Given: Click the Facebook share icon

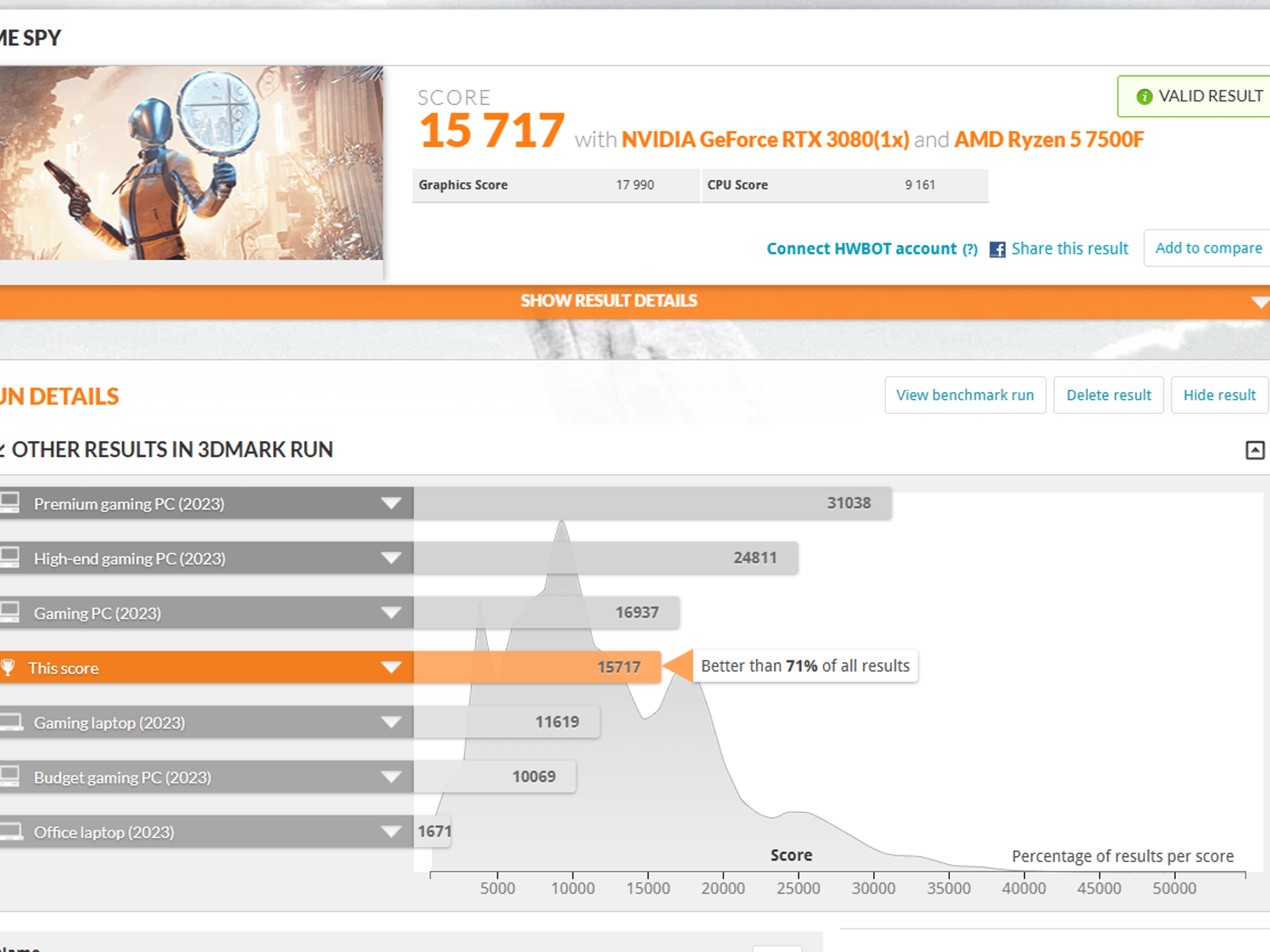Looking at the screenshot, I should pyautogui.click(x=997, y=249).
